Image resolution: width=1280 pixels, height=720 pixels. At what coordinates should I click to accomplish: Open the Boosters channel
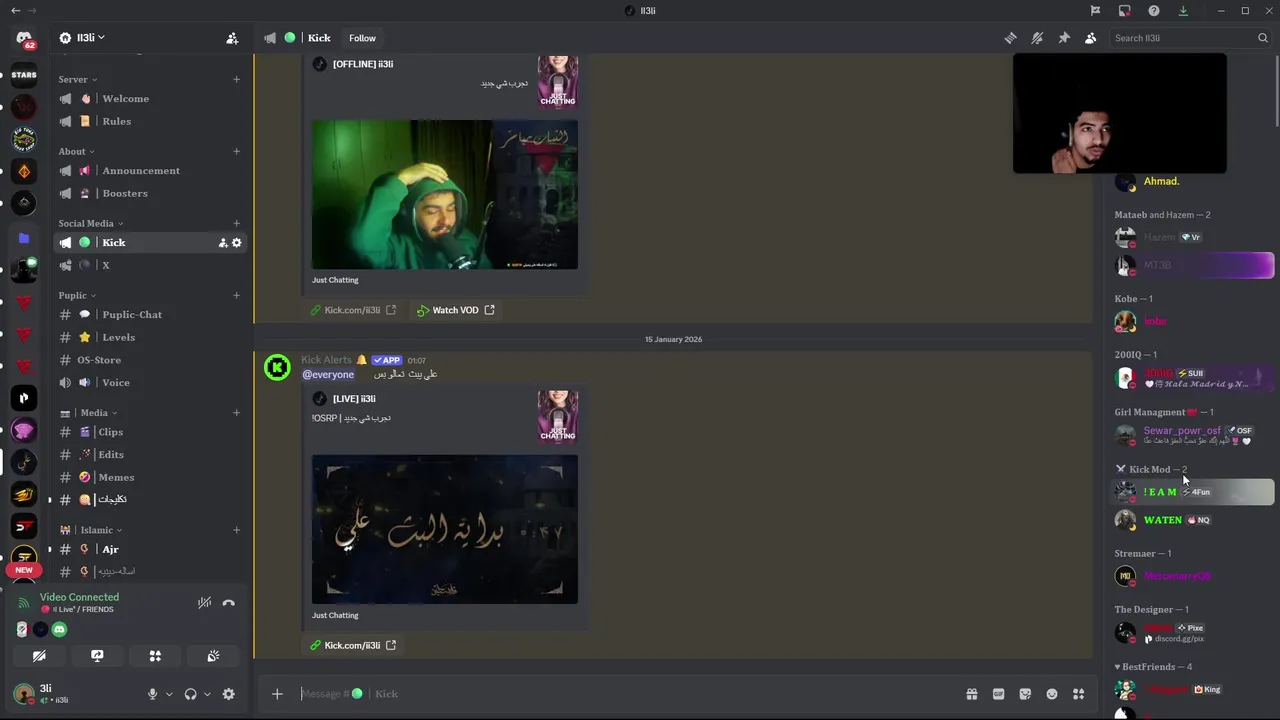tap(150, 193)
